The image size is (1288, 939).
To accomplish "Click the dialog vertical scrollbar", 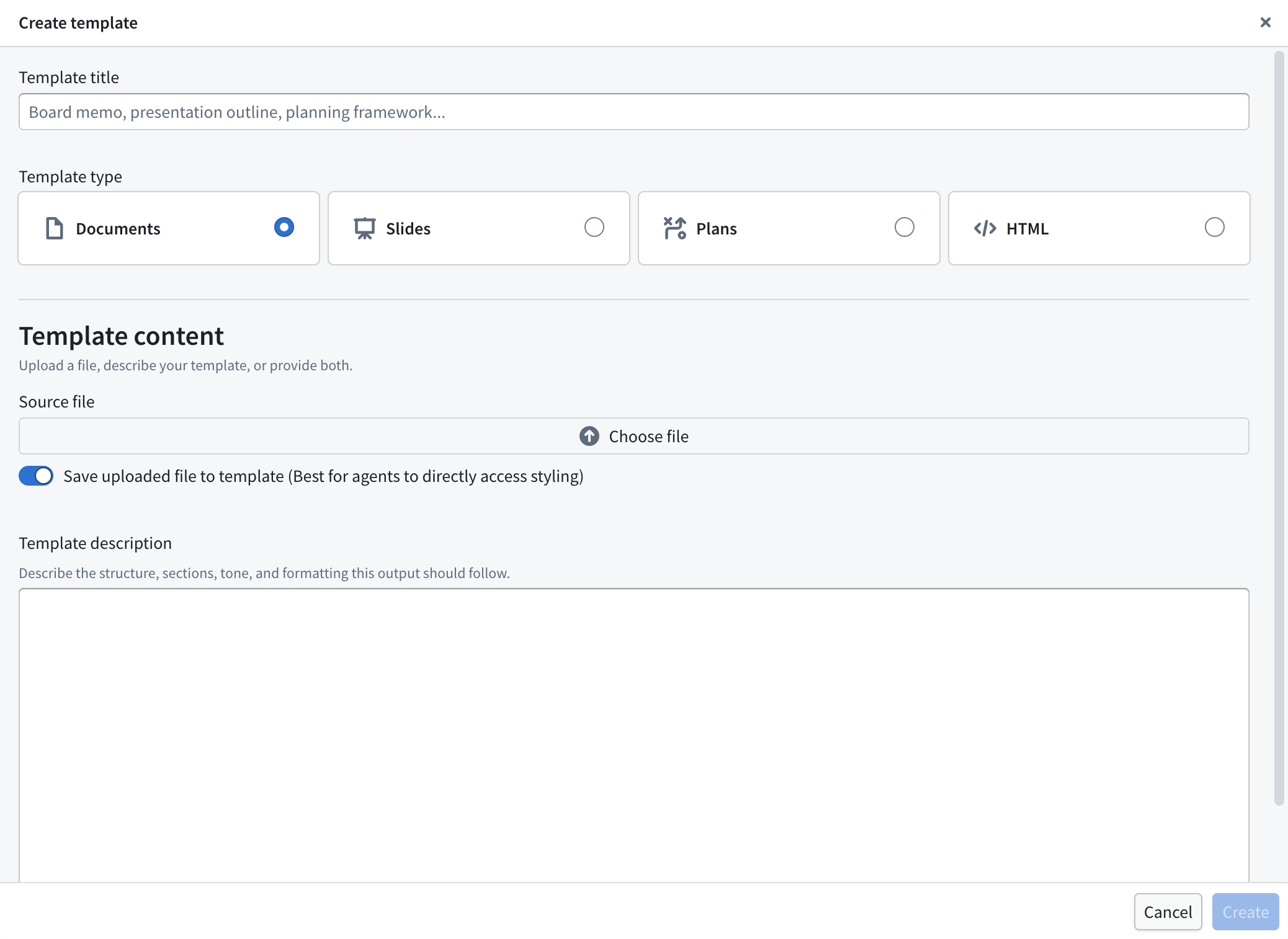I will click(1279, 428).
